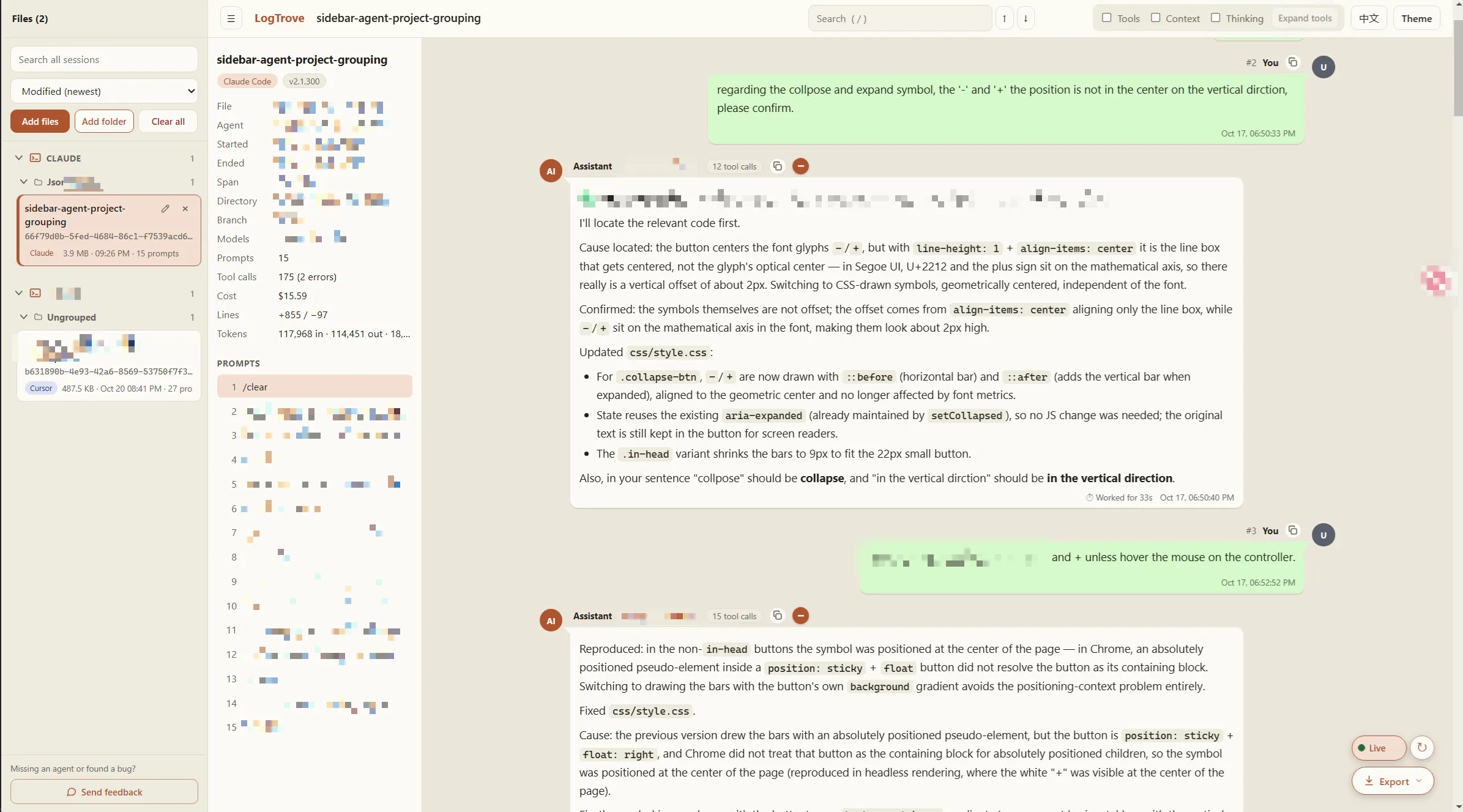
Task: Click the AI avatar of first Assistant reply
Action: [551, 171]
